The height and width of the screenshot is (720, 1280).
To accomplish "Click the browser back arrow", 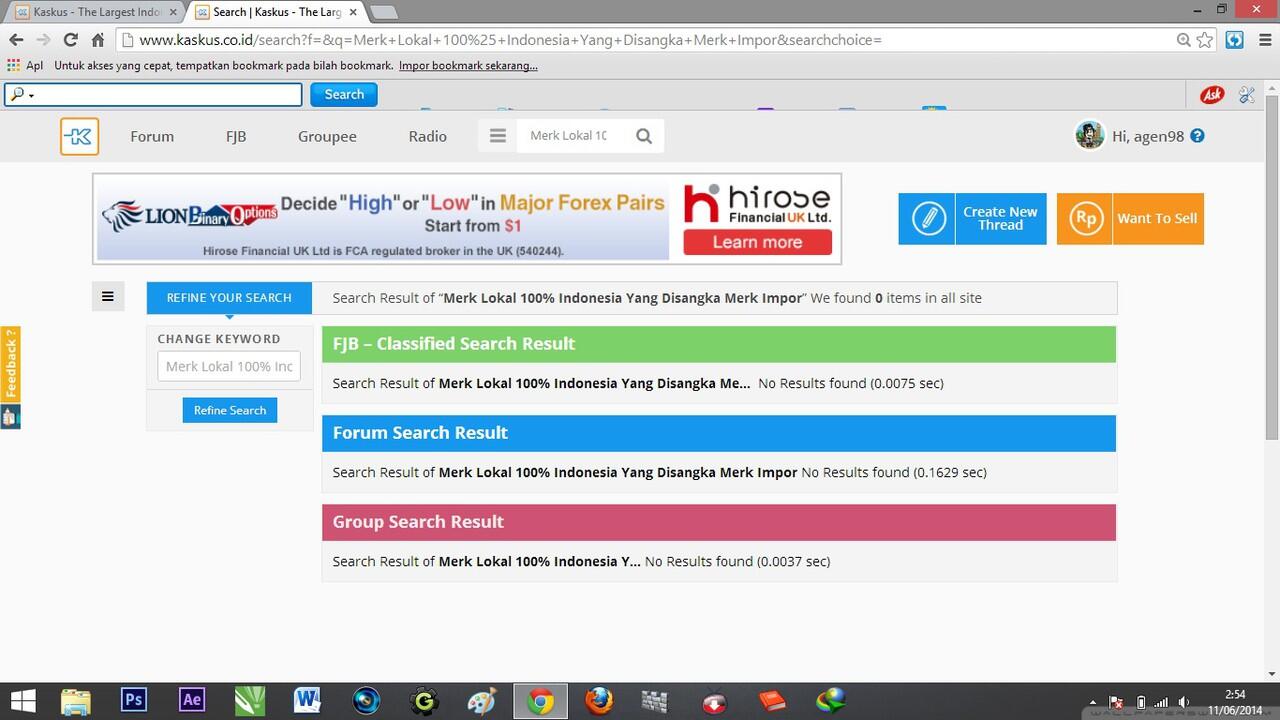I will point(16,40).
